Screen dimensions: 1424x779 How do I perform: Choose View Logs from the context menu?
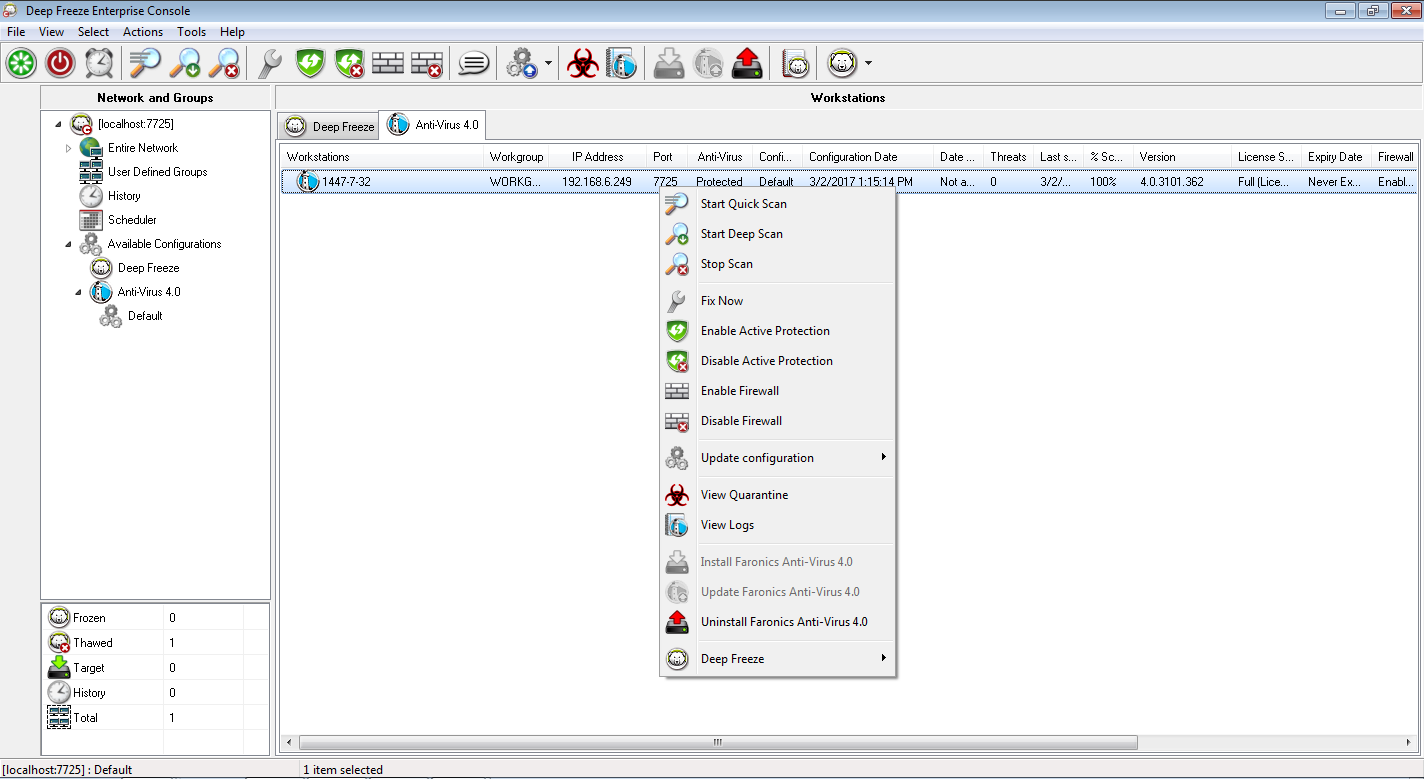[x=778, y=525]
